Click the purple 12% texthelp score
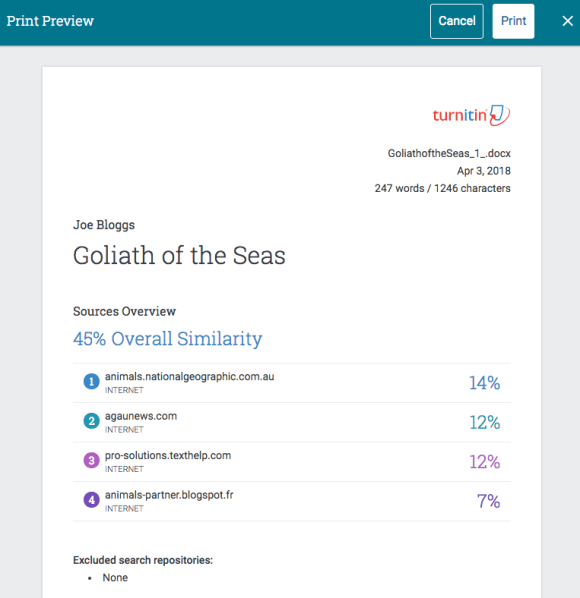 click(484, 462)
